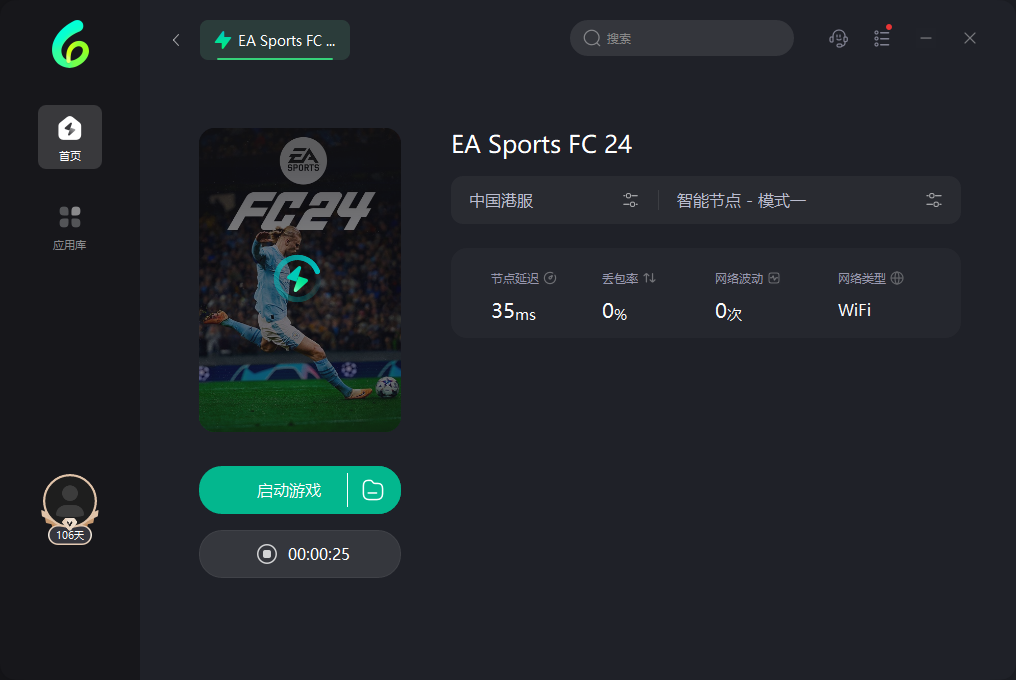Screen dimensions: 1016x680
Task: Click the 节点延迟 speed test icon
Action: tap(550, 279)
